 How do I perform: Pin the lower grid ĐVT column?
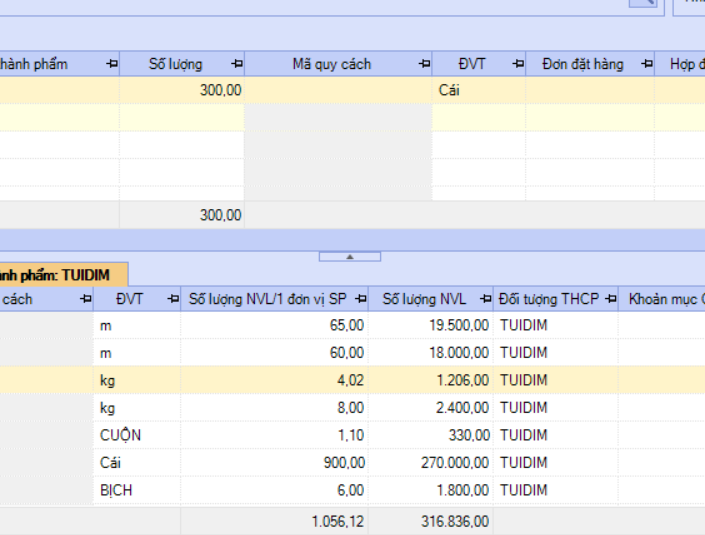(172, 299)
